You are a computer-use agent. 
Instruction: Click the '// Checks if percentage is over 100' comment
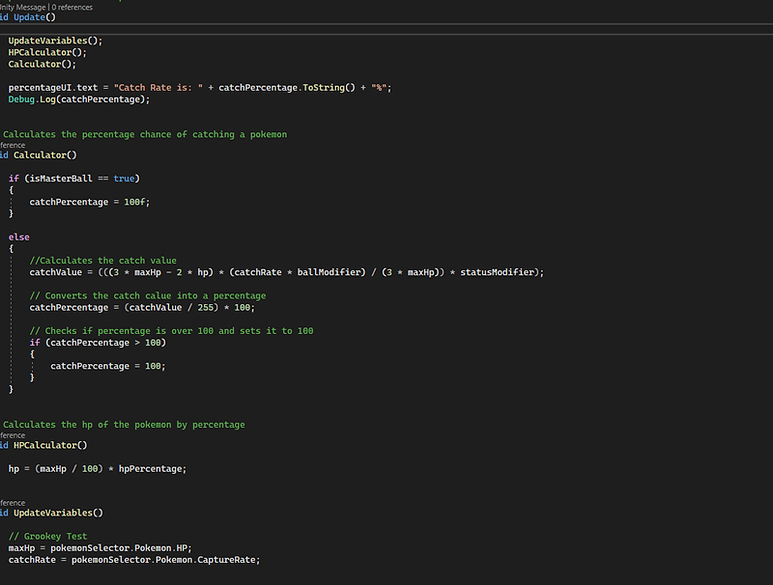pyautogui.click(x=171, y=331)
